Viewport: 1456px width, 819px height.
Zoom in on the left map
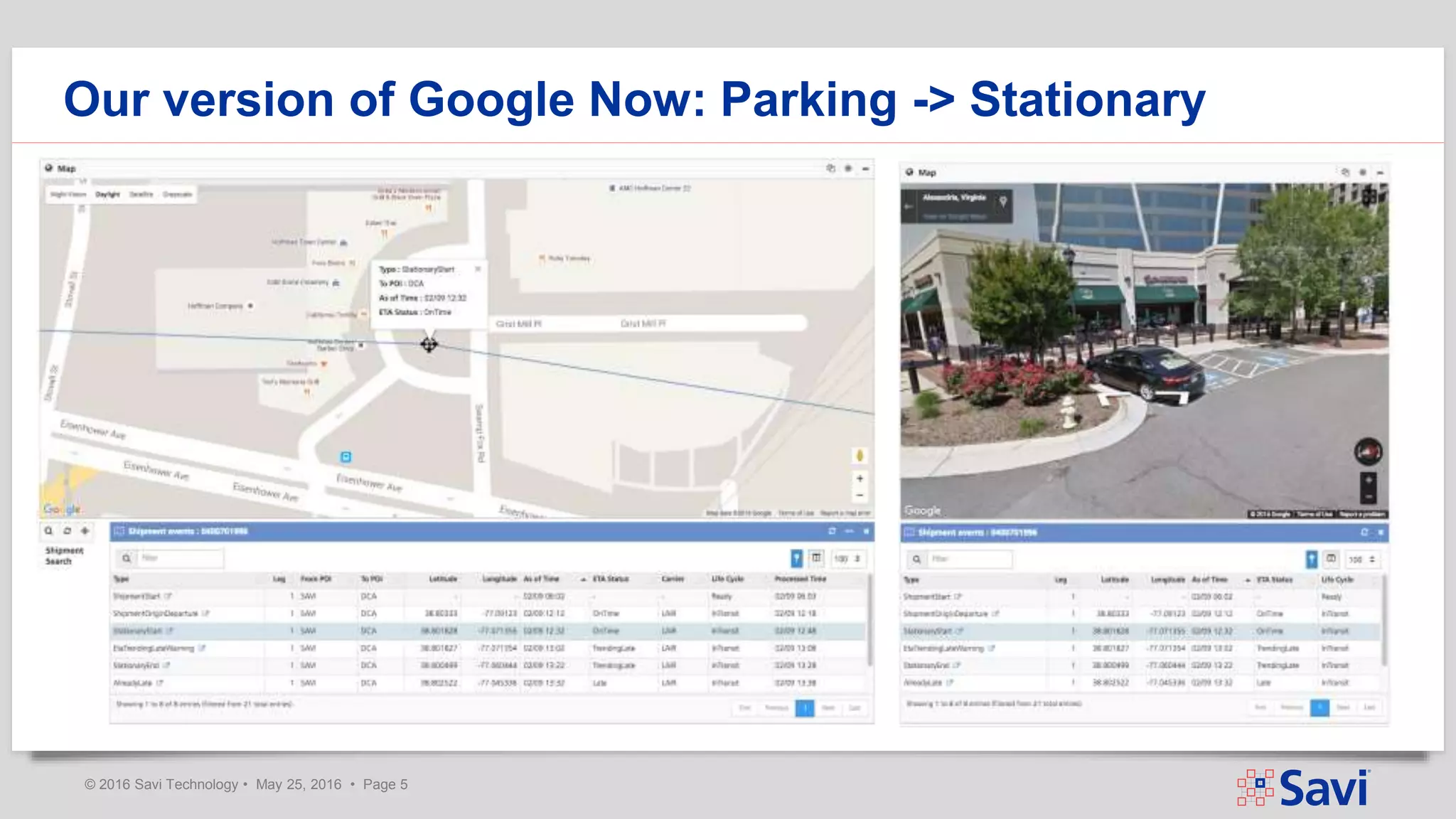(860, 478)
